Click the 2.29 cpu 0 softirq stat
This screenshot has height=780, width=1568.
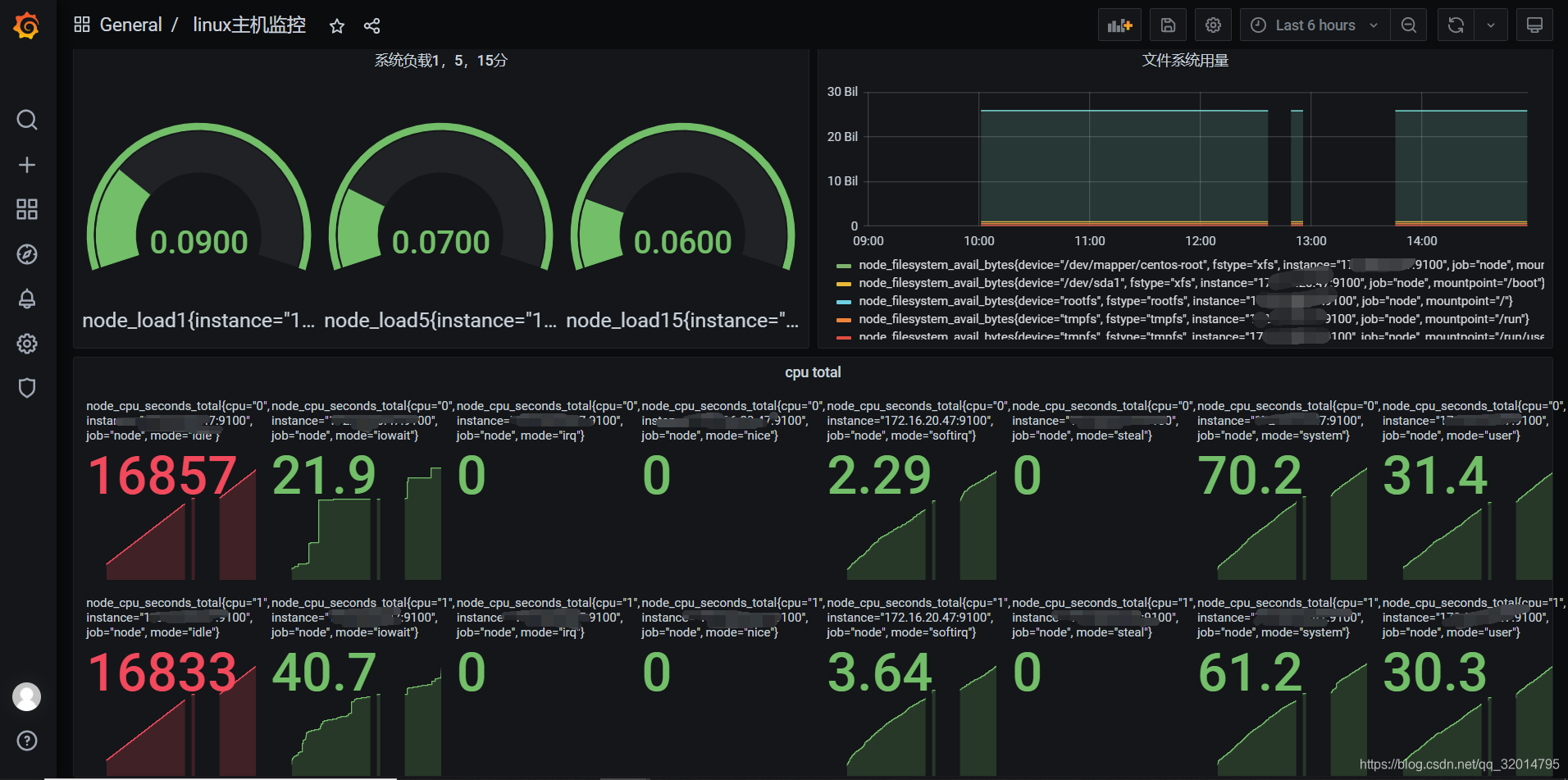(x=879, y=476)
